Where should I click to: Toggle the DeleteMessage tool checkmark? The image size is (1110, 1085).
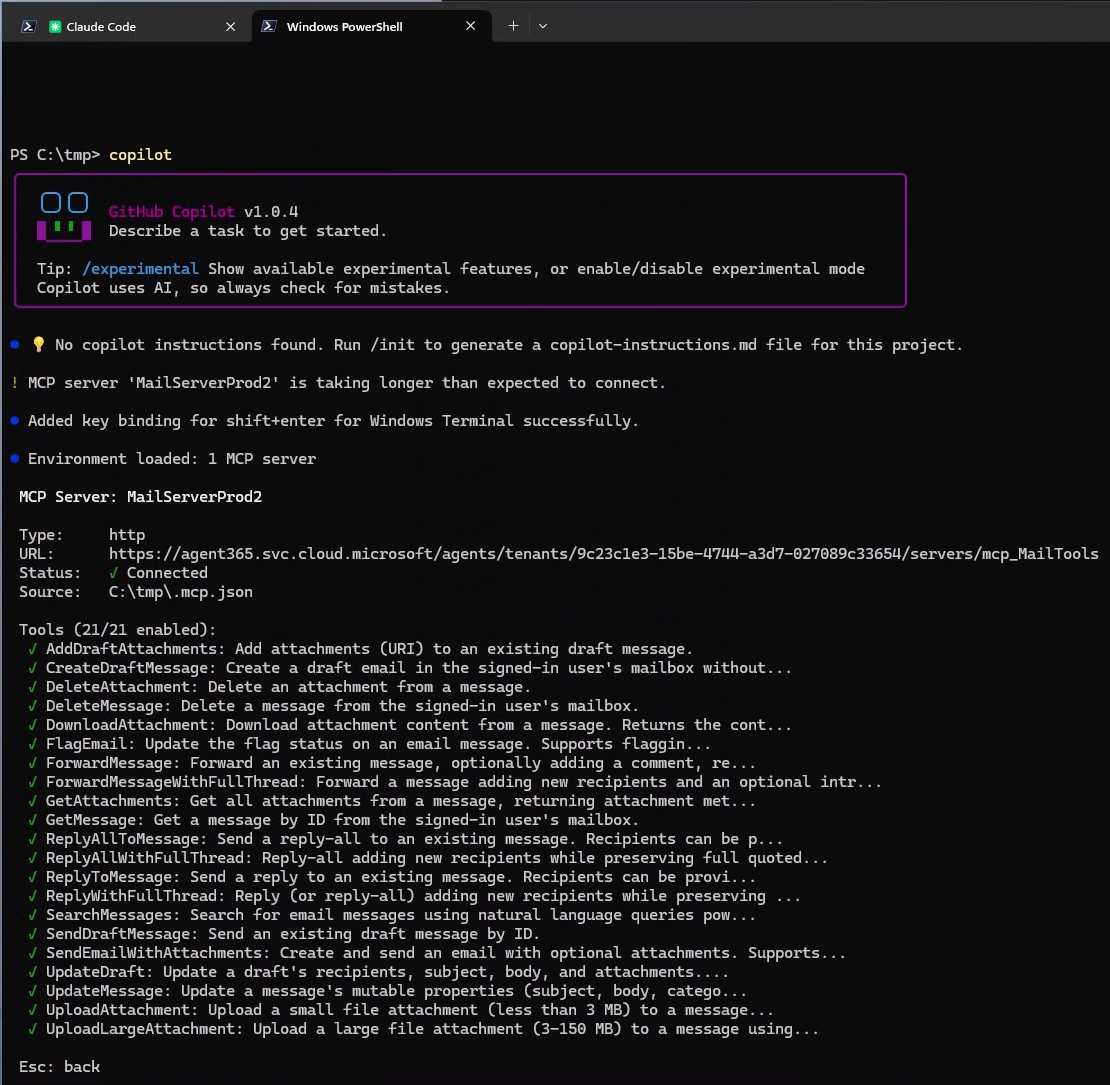tap(34, 705)
